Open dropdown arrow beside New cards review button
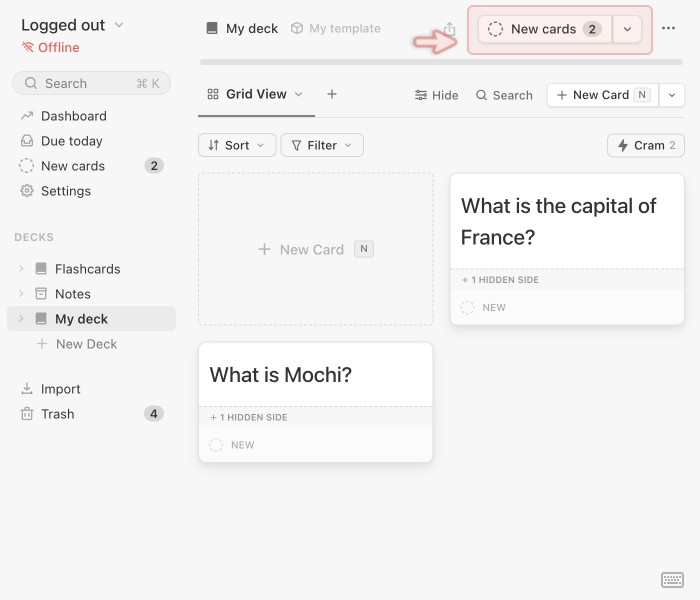Image resolution: width=700 pixels, height=600 pixels. click(627, 29)
